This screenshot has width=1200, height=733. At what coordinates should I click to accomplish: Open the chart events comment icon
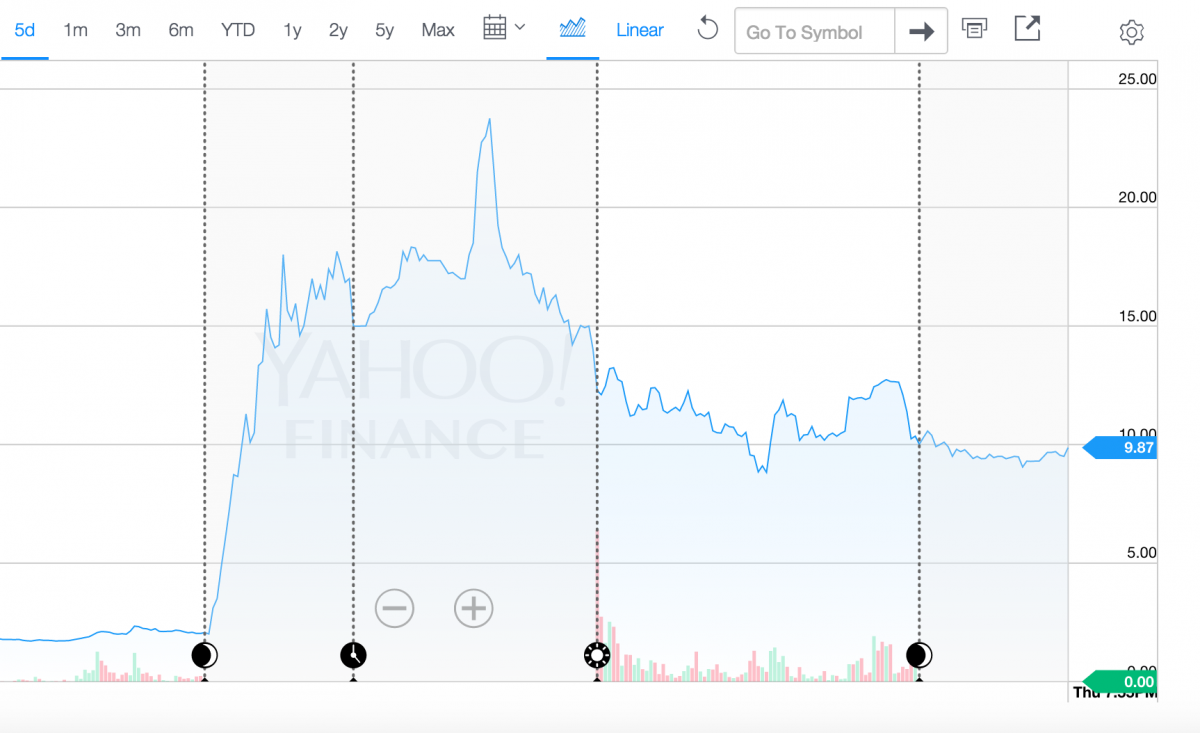[x=973, y=28]
